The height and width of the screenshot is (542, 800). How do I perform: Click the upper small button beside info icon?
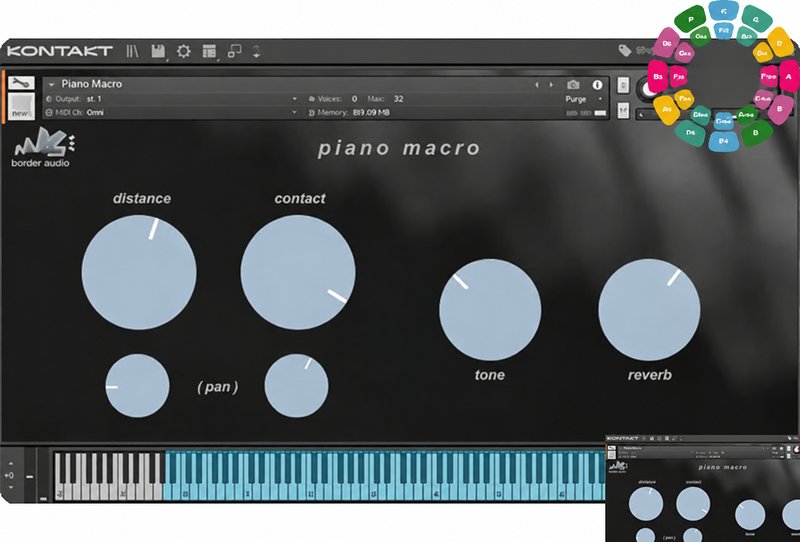click(623, 85)
